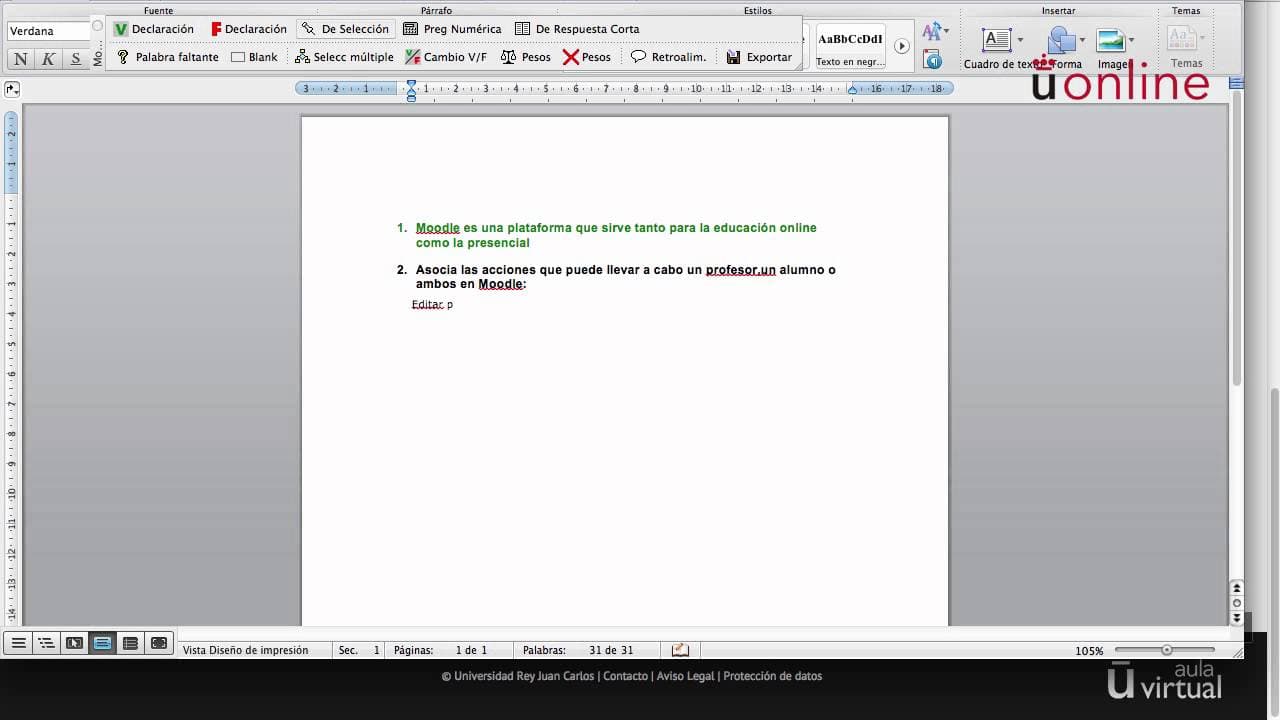Click the Selecc múltiple tool
1280x720 pixels.
click(x=344, y=57)
